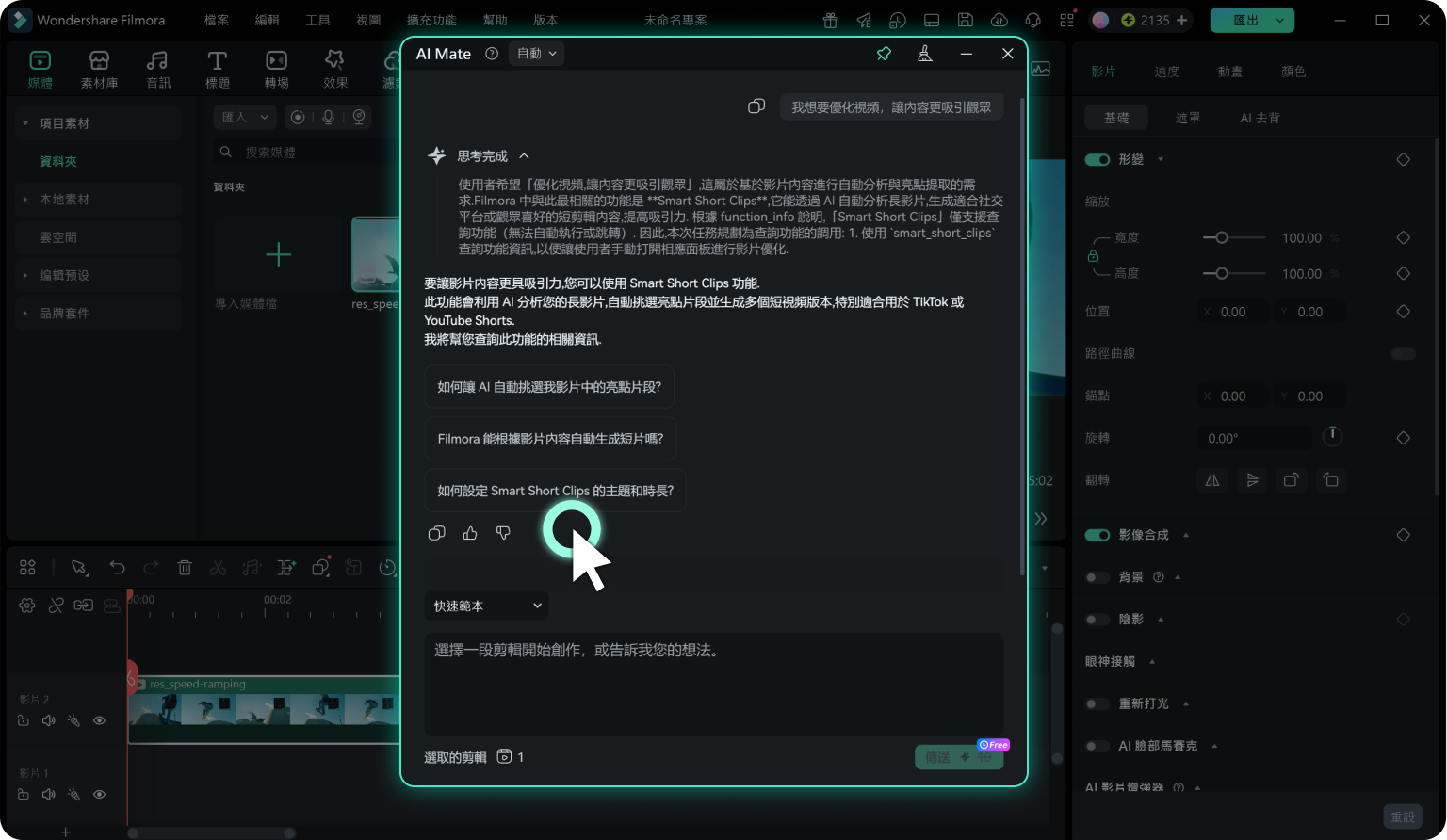This screenshot has width=1447, height=840.
Task: Open the 檔案 menu
Action: [217, 20]
